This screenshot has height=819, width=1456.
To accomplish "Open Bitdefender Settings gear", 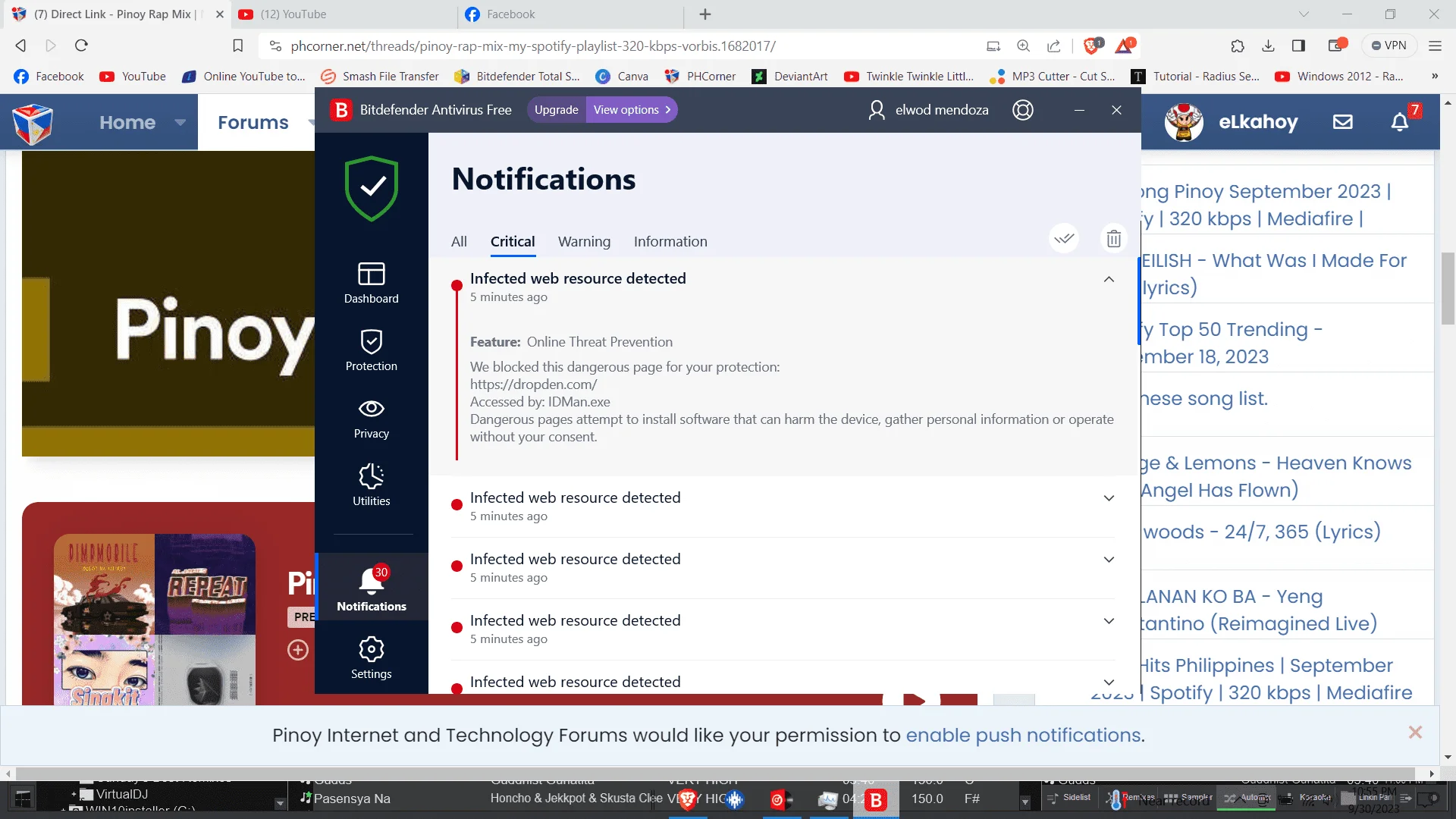I will coord(371,657).
